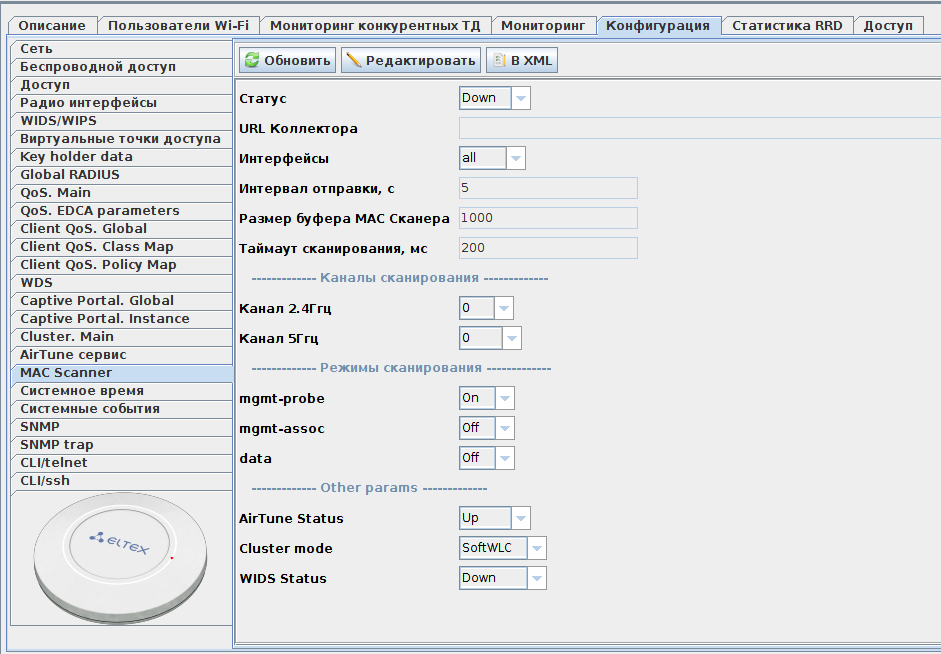Open the Статистика RRD tab
The height and width of the screenshot is (654, 941).
coord(787,26)
